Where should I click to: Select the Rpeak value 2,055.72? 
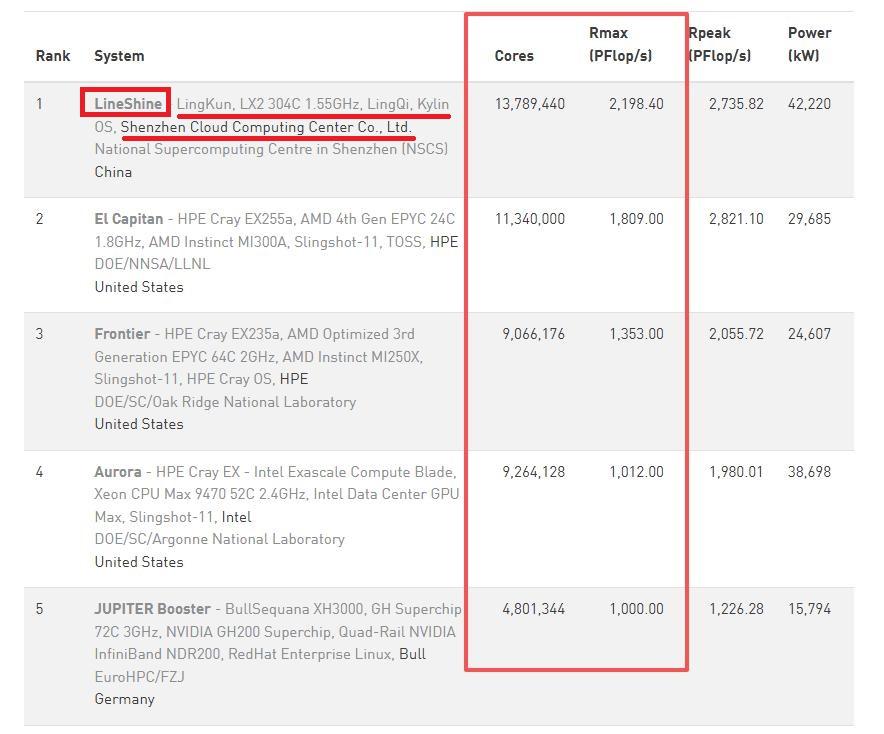click(736, 334)
